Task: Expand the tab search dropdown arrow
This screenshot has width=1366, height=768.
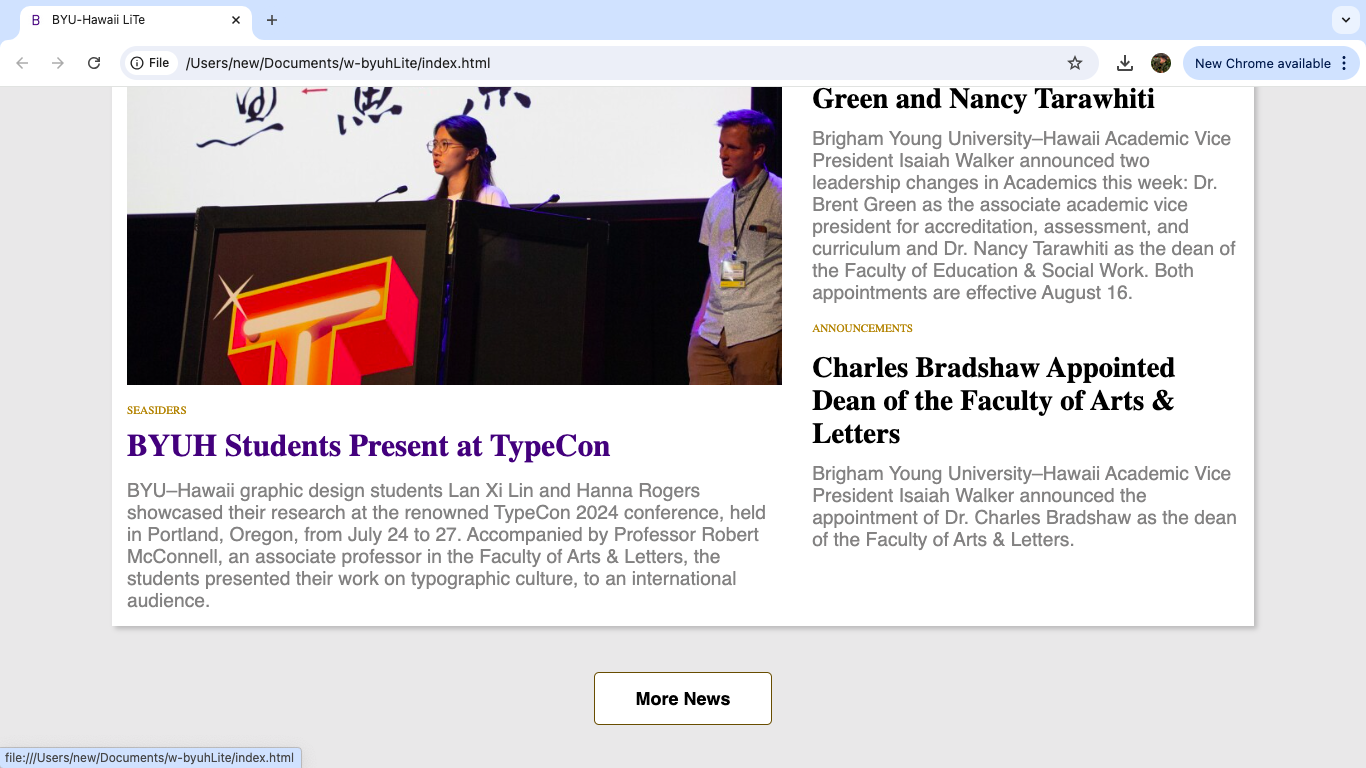Action: pyautogui.click(x=1346, y=20)
